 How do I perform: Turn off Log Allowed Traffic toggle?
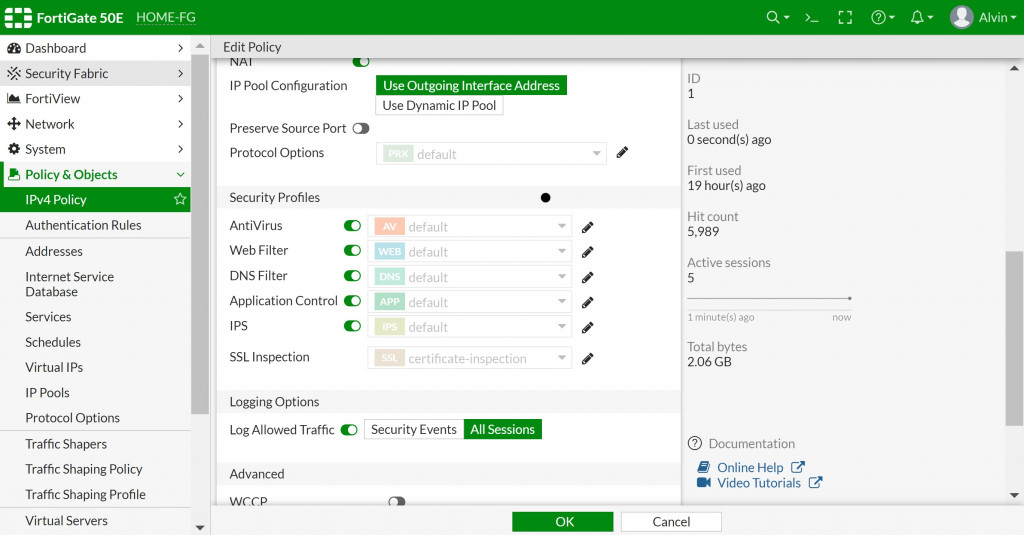(349, 430)
